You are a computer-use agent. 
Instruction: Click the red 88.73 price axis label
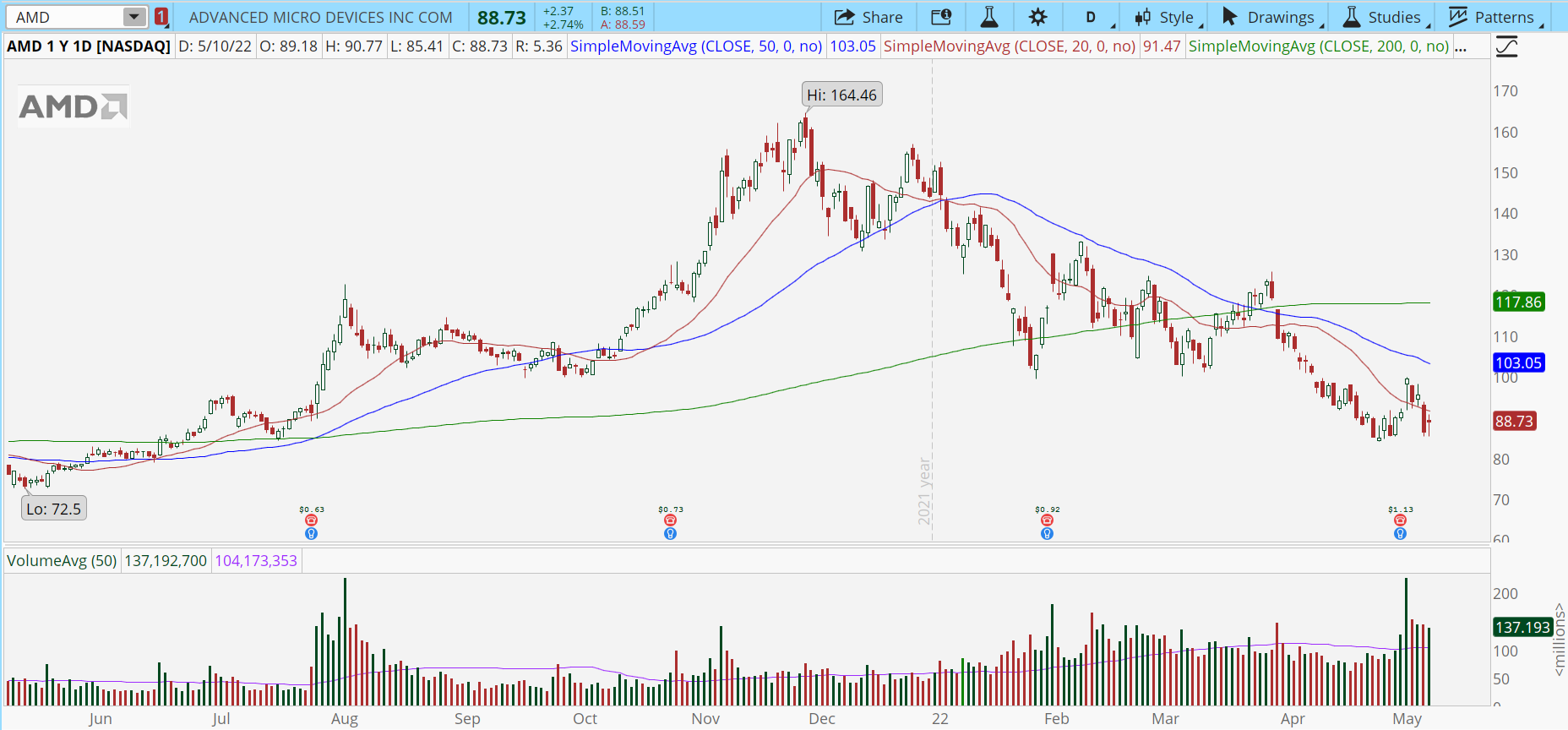point(1514,421)
